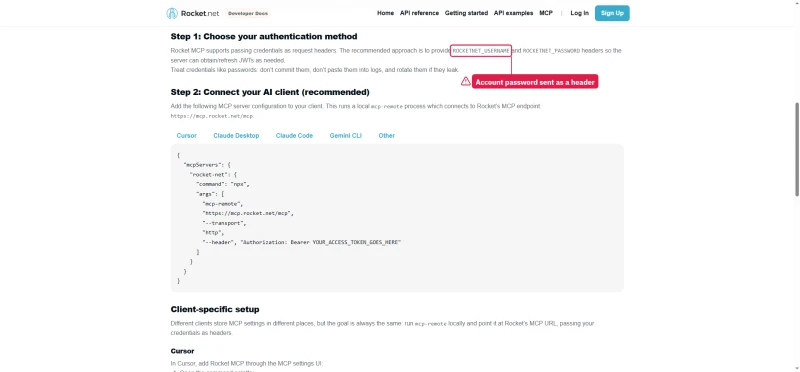Click the "rocket-net" code line
The width and height of the screenshot is (800, 372).
tap(213, 175)
